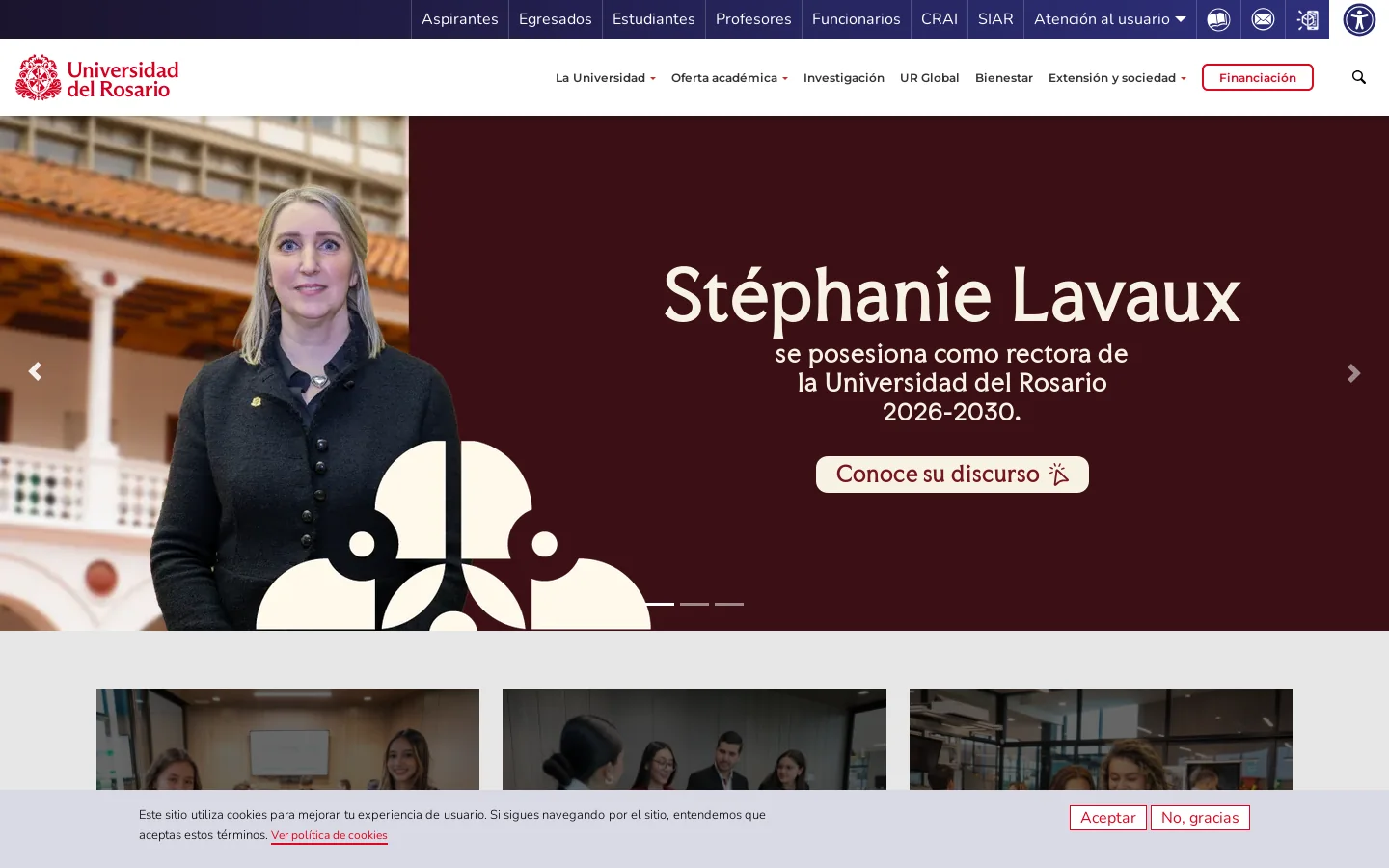Open the CRAI link
Viewport: 1389px width, 868px height.
pyautogui.click(x=940, y=19)
